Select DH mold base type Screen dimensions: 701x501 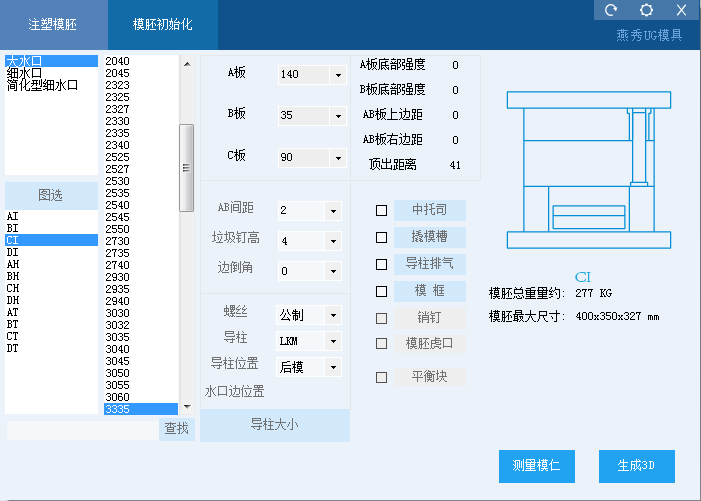coord(51,300)
